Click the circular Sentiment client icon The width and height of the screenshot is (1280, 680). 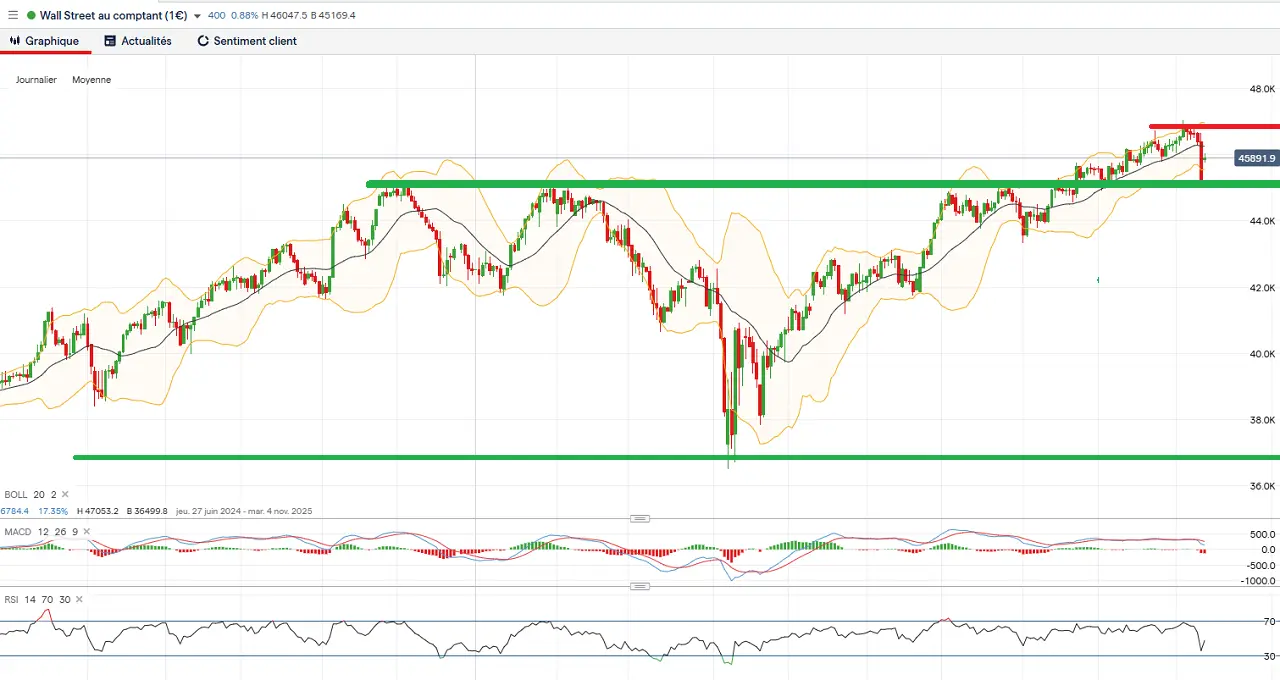tap(203, 41)
